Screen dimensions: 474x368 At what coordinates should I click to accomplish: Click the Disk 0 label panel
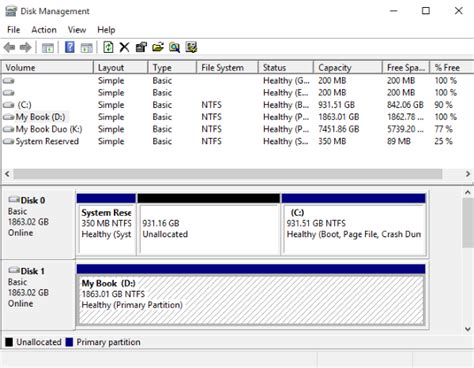38,224
